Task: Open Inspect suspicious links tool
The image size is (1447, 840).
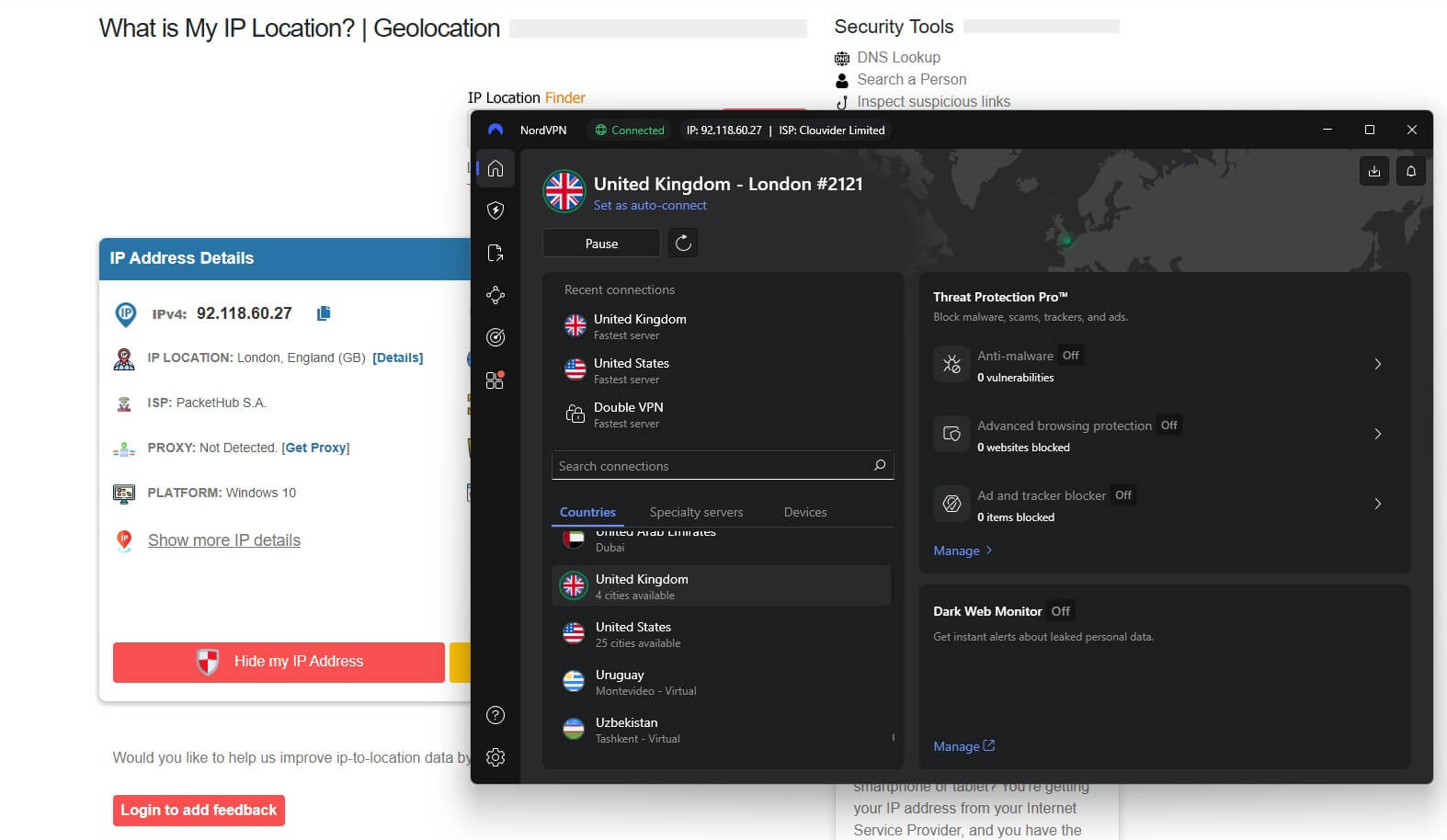Action: point(933,101)
